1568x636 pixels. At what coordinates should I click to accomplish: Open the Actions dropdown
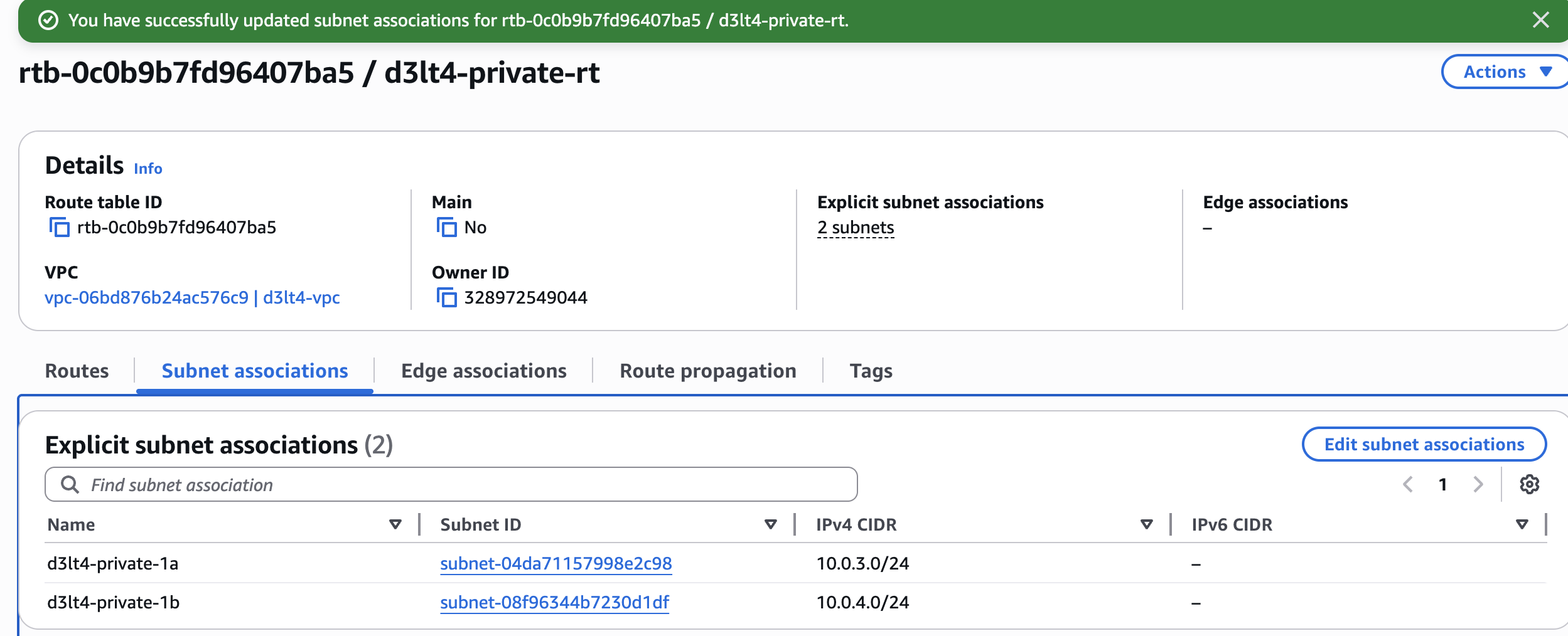(x=1504, y=72)
